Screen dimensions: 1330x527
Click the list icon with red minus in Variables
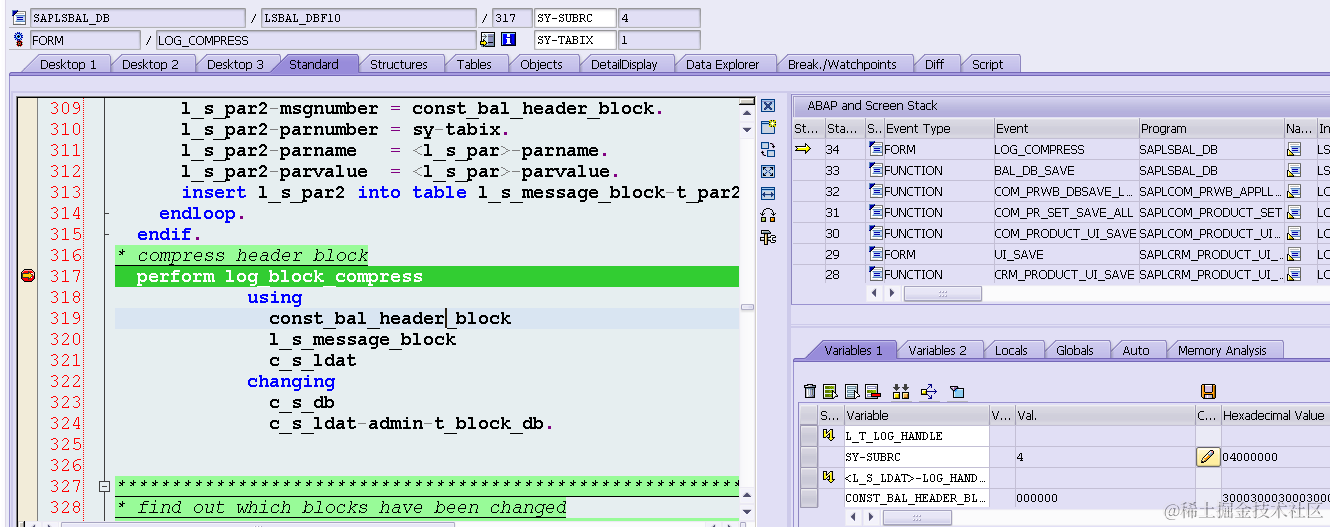click(872, 391)
